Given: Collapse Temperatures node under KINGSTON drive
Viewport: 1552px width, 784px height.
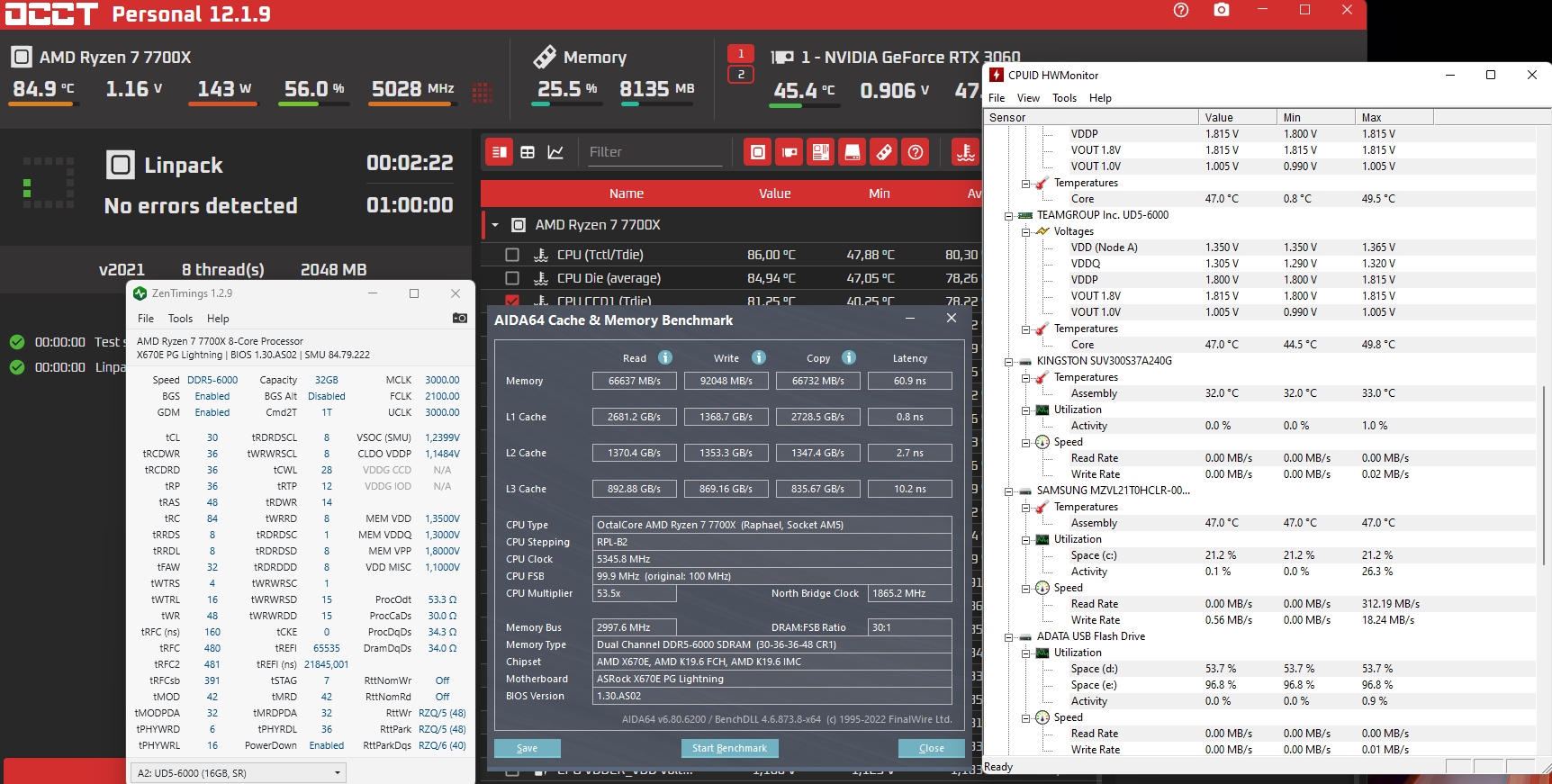Looking at the screenshot, I should pos(1025,378).
